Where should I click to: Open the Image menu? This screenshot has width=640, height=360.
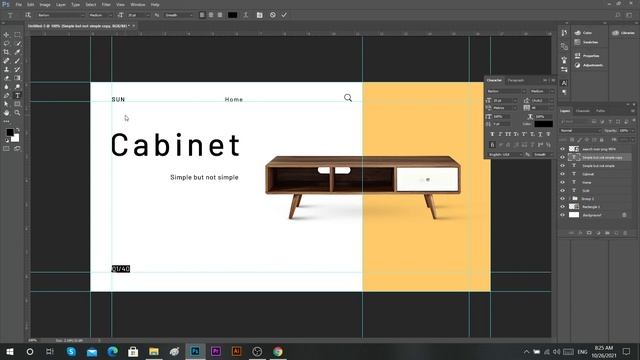tap(45, 4)
